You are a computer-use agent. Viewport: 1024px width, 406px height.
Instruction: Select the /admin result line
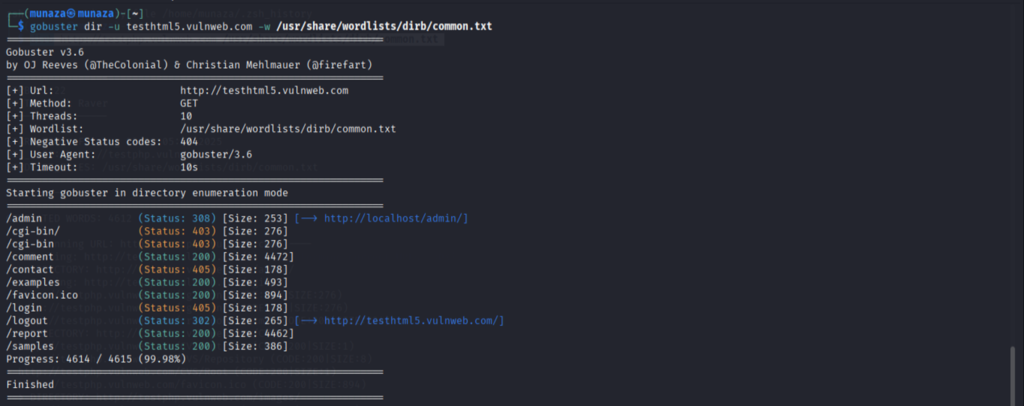[237, 218]
